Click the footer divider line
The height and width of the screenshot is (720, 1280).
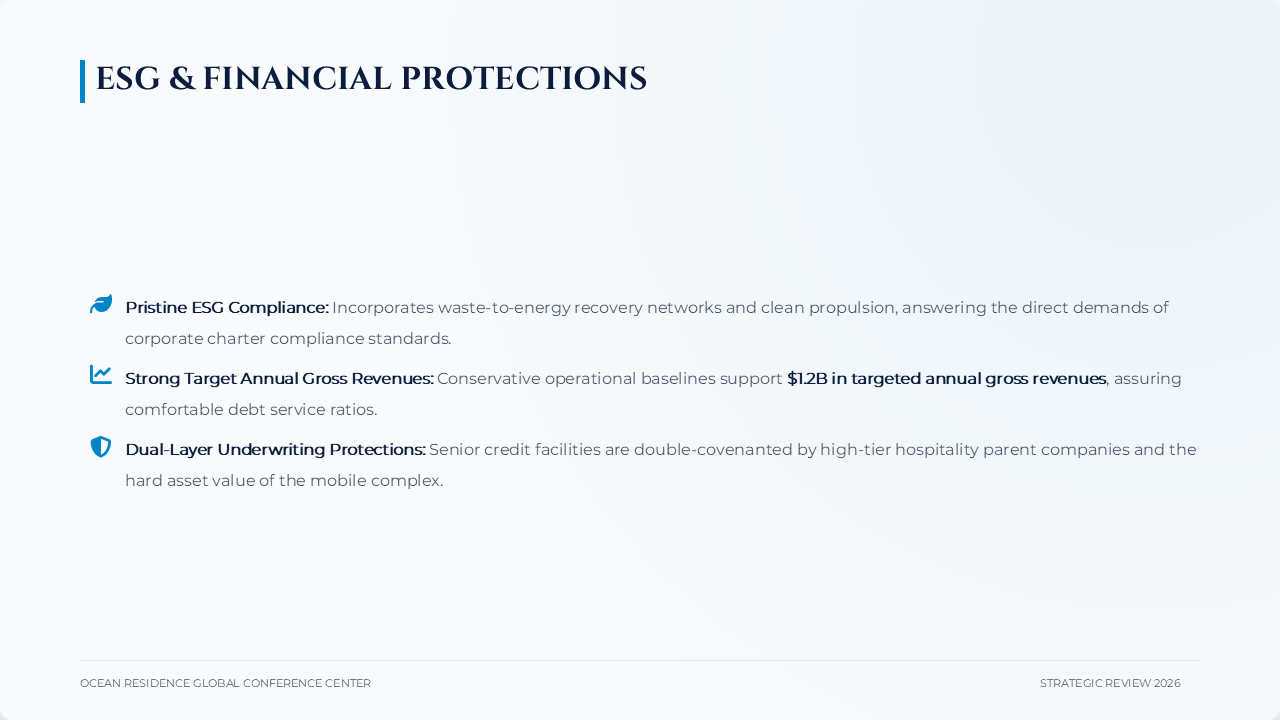pos(640,660)
